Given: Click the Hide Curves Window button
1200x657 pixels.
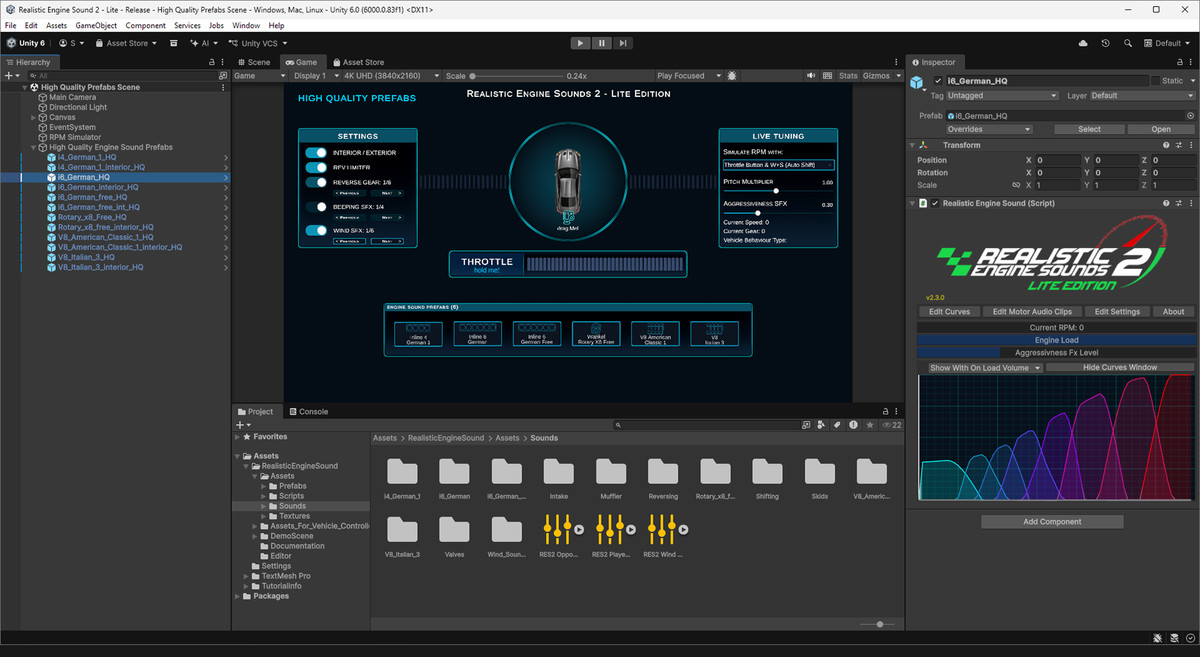Looking at the screenshot, I should click(x=1119, y=367).
